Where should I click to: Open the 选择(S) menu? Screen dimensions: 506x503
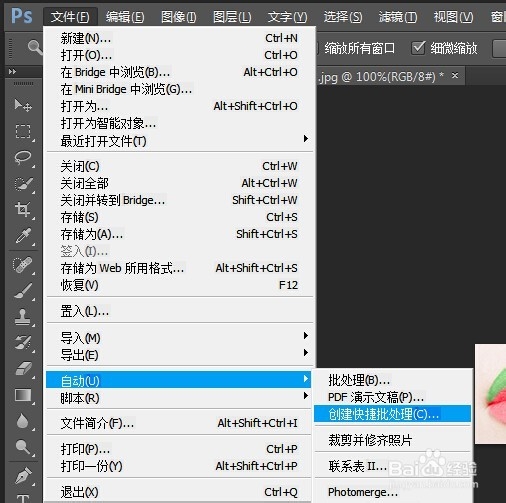pos(343,16)
